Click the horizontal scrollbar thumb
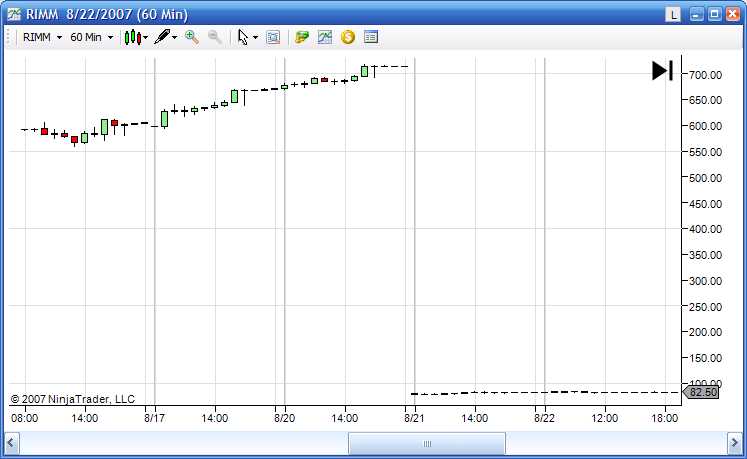Viewport: 747px width, 459px height. tap(427, 444)
